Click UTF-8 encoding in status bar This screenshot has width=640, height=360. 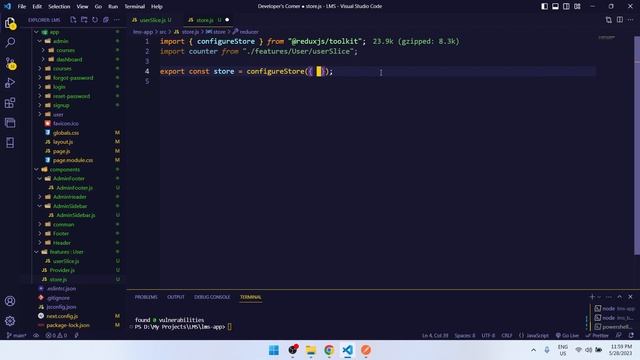point(488,336)
